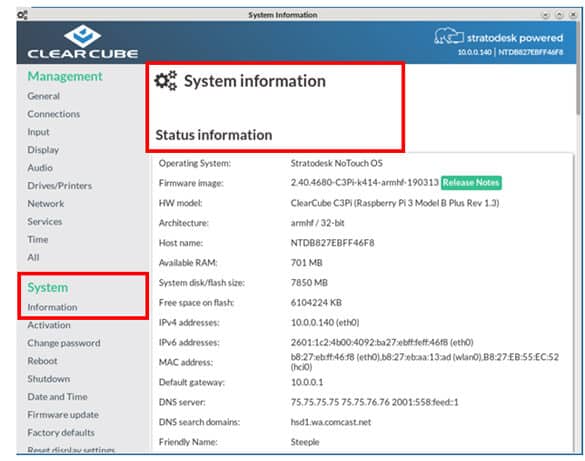Maximize the System Information window
Image resolution: width=585 pixels, height=461 pixels.
point(559,15)
